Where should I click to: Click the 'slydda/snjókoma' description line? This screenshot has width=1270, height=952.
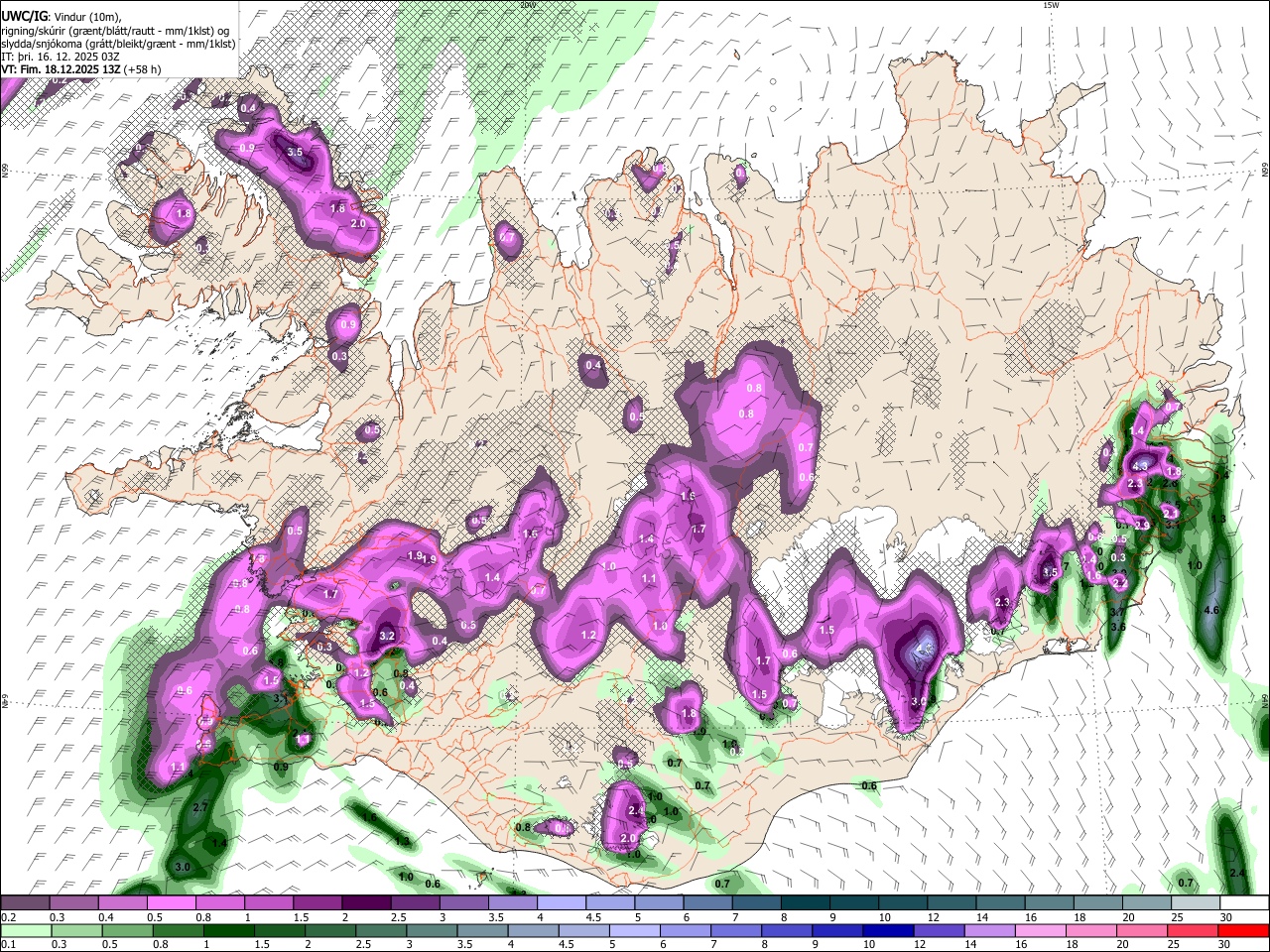click(x=118, y=45)
